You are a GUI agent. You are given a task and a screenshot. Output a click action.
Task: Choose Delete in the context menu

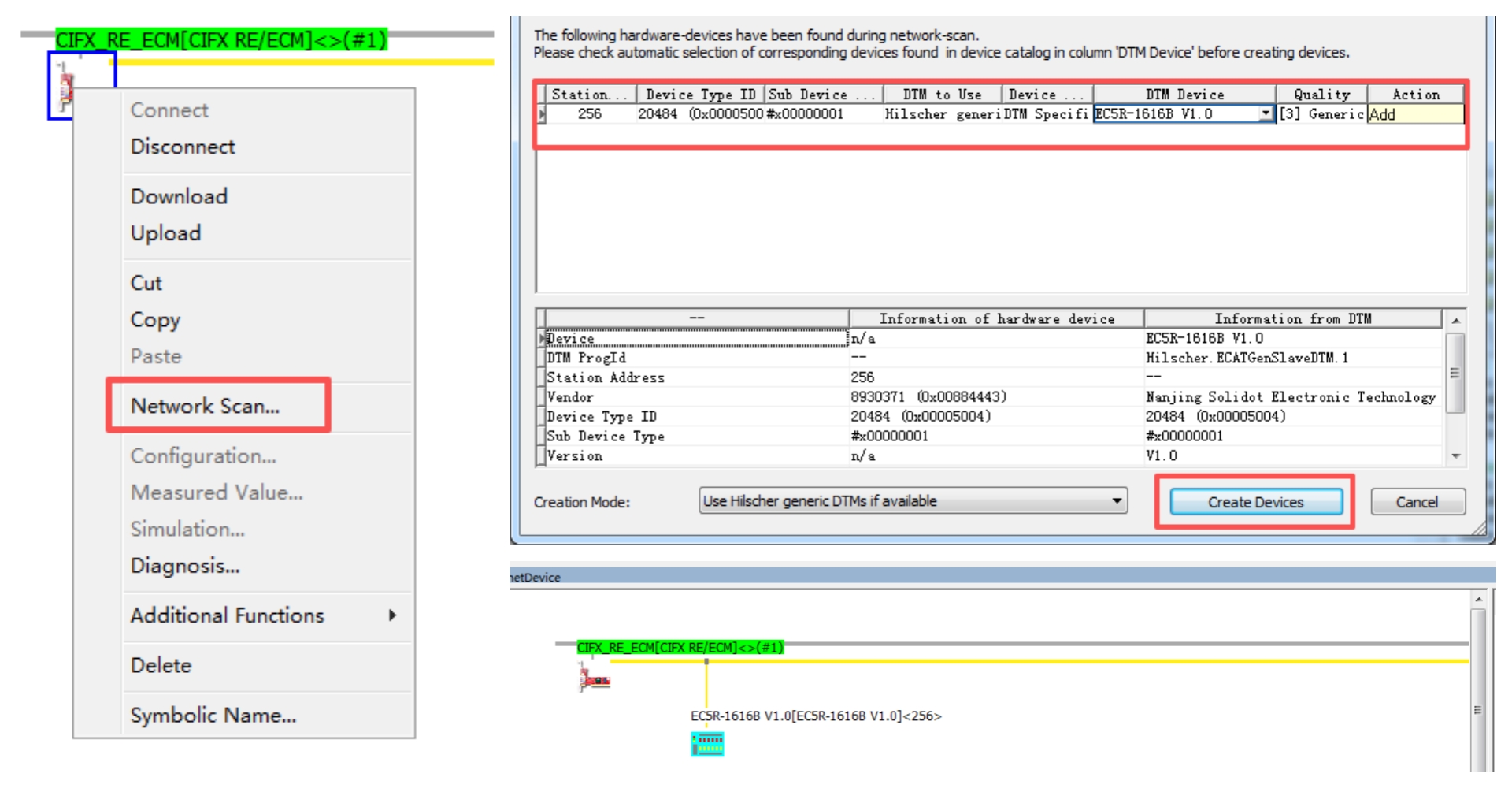[161, 665]
